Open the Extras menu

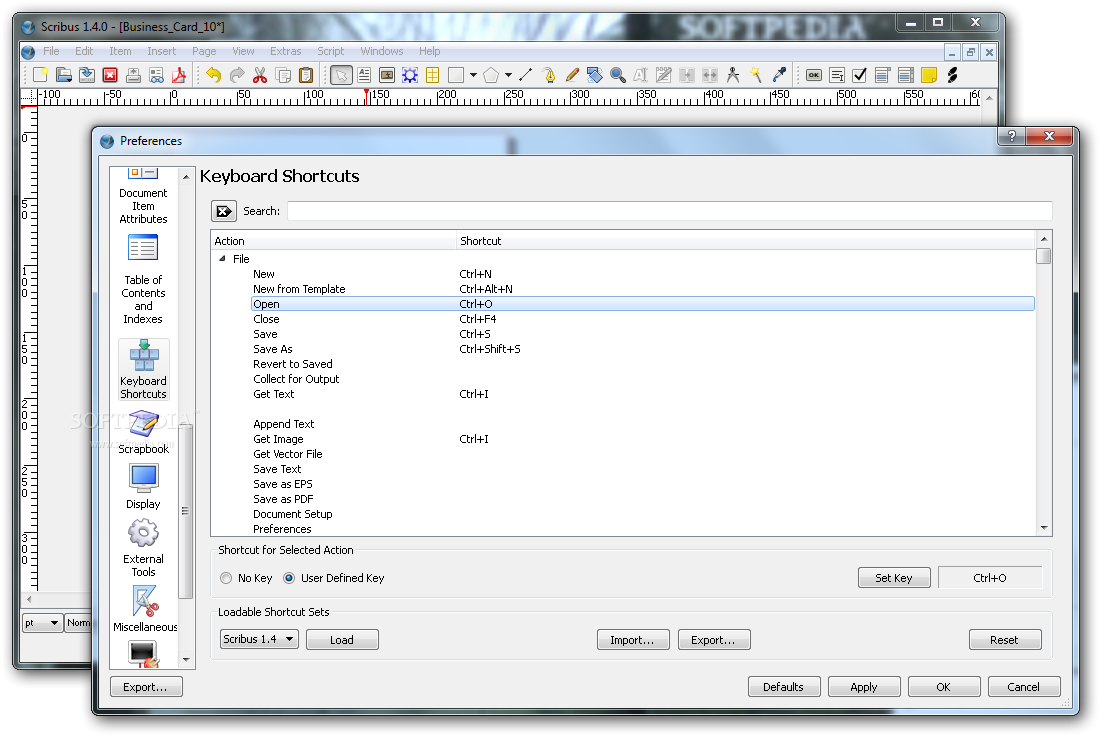[286, 51]
